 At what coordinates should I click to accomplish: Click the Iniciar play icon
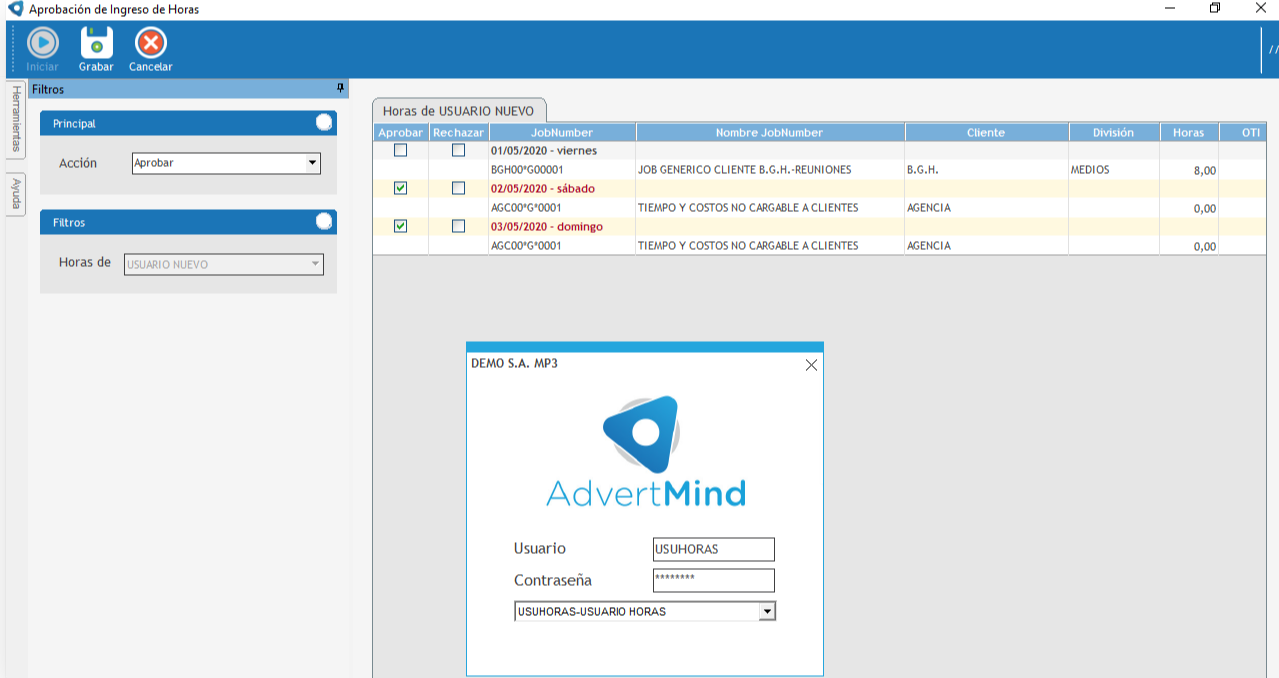pos(42,44)
